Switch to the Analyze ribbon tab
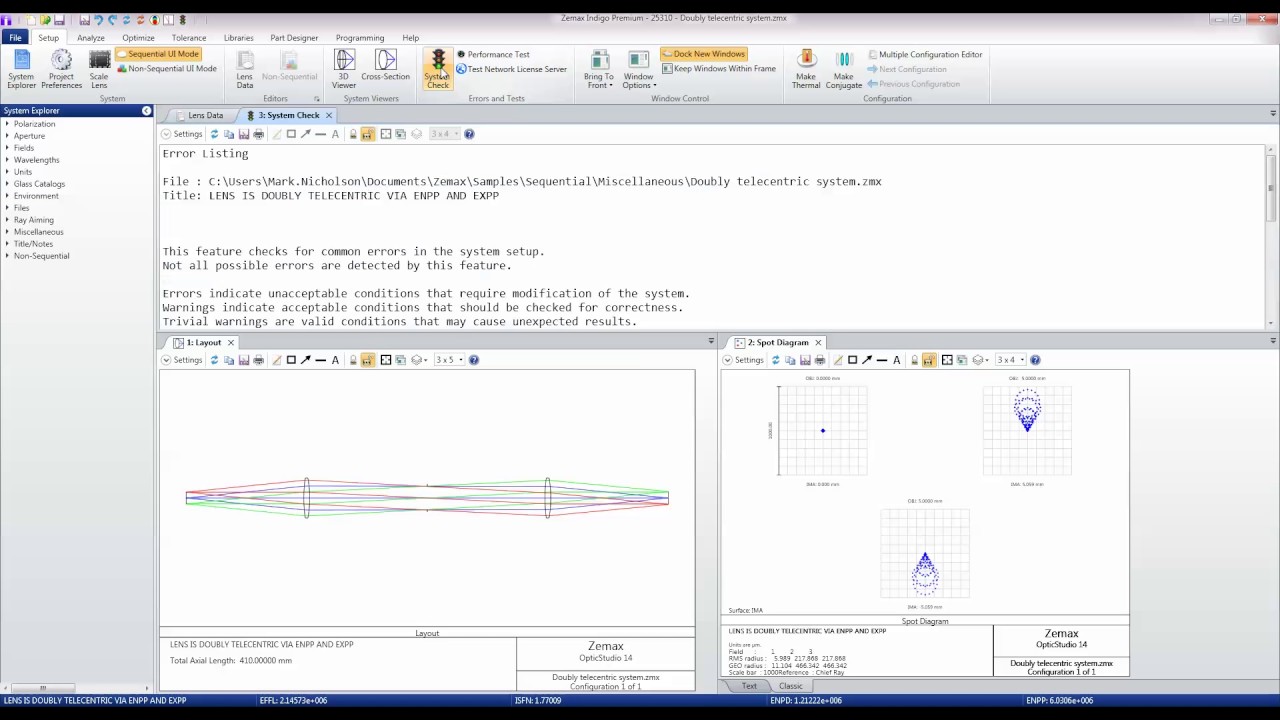 click(91, 38)
